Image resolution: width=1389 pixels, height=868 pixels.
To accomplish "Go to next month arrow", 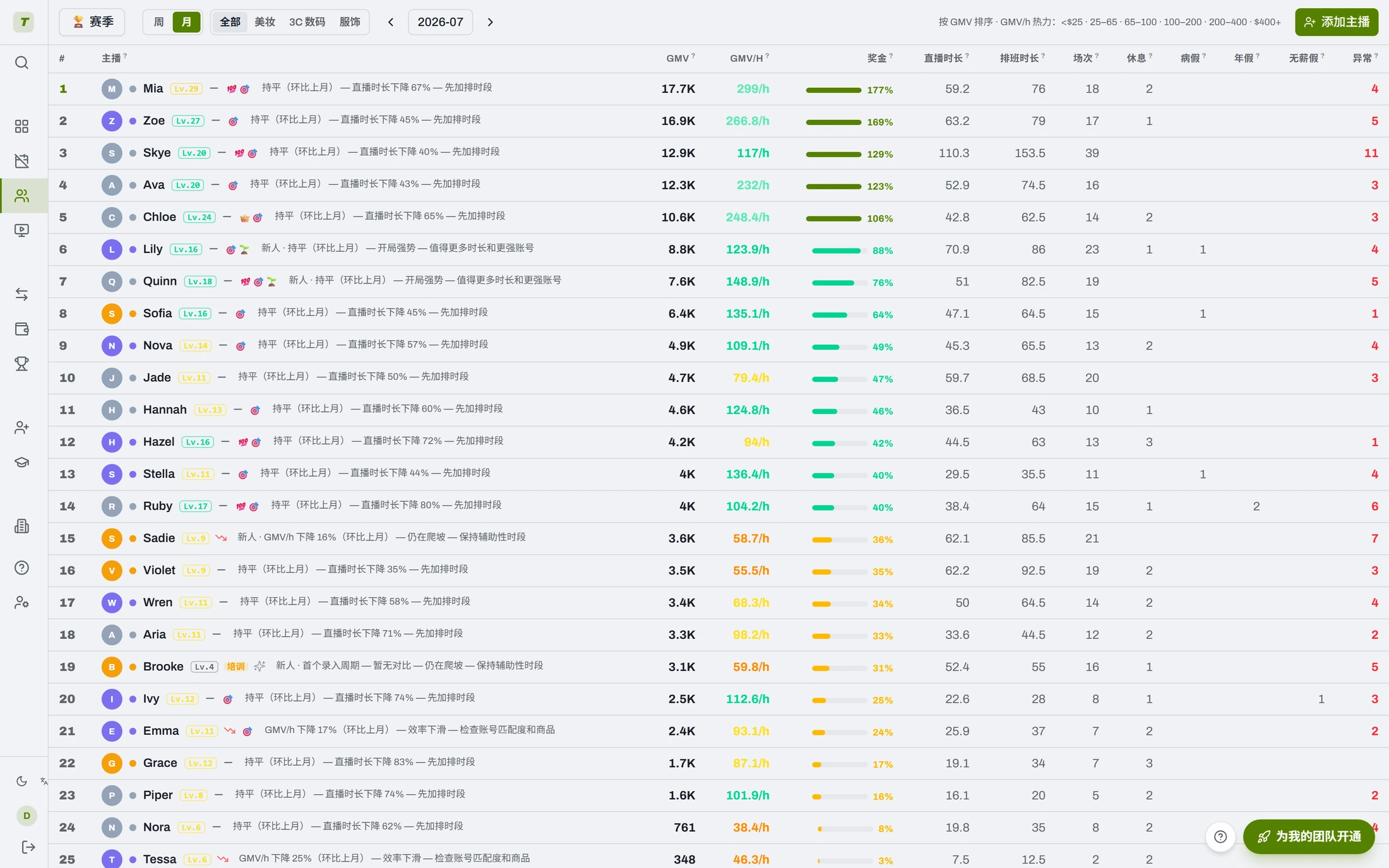I will 491,22.
